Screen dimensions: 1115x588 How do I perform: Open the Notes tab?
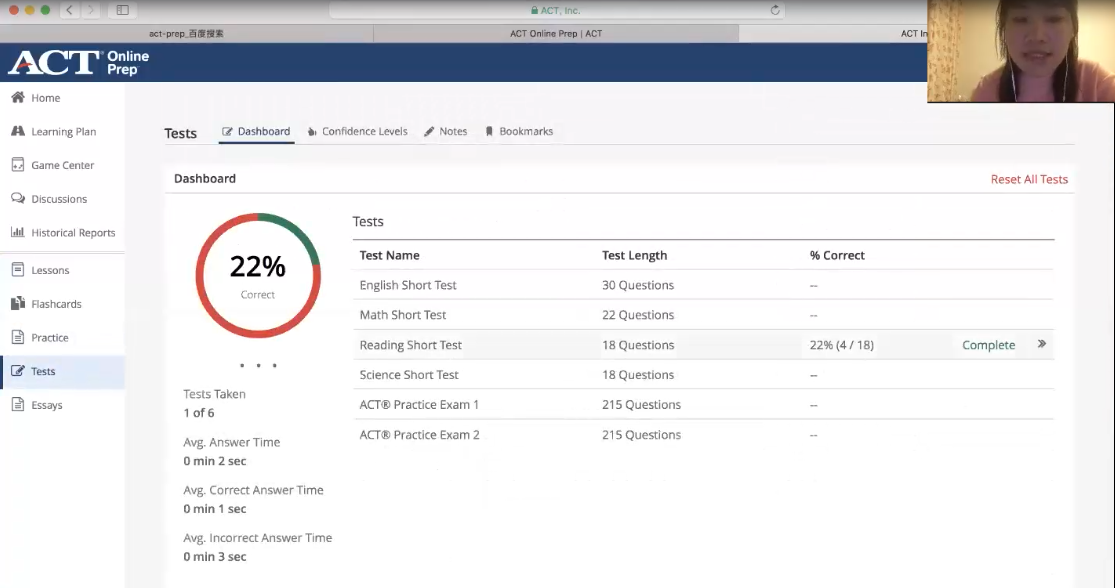click(445, 132)
